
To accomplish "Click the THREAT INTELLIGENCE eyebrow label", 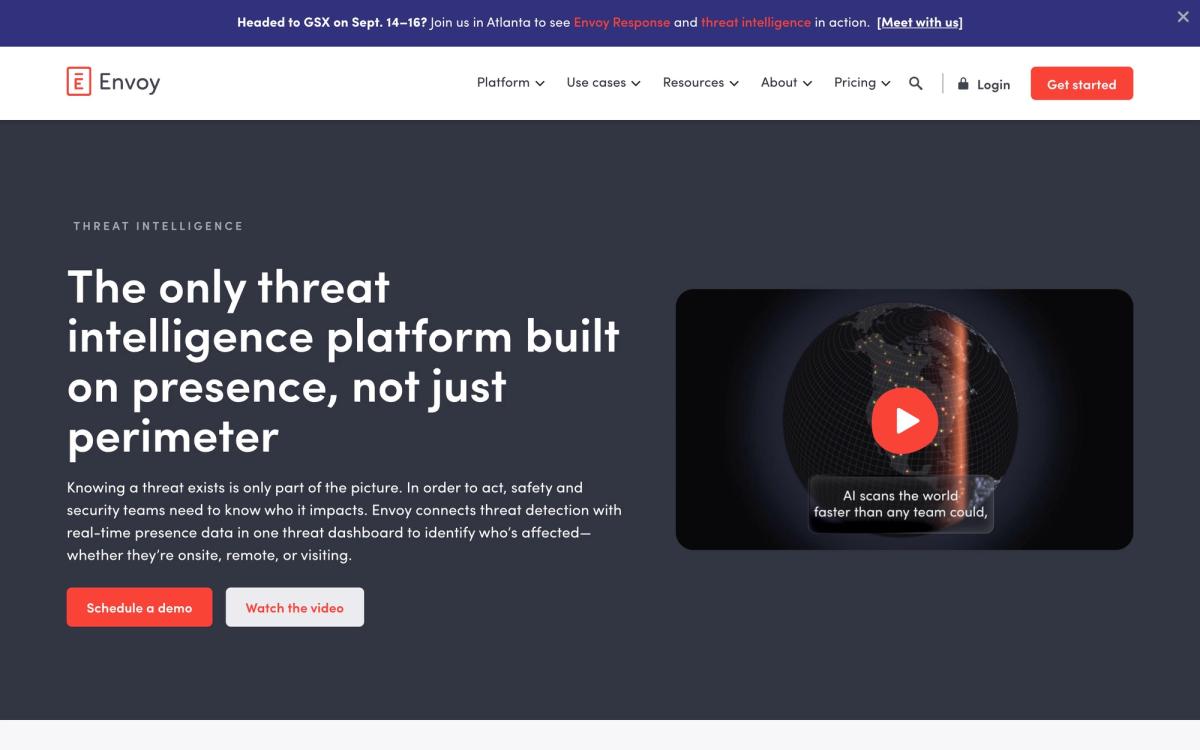I will pos(158,226).
